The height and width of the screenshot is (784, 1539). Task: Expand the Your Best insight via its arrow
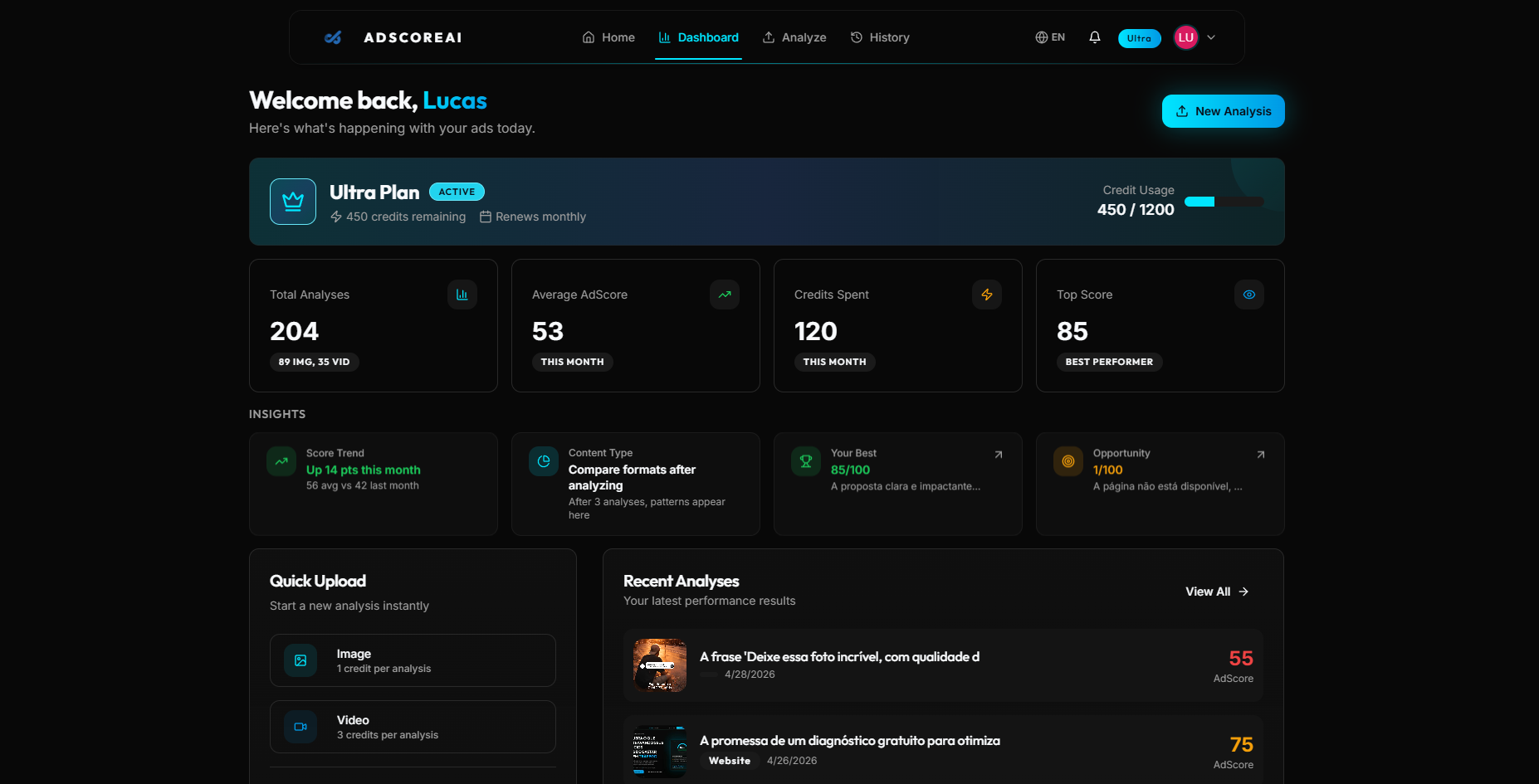[x=997, y=455]
